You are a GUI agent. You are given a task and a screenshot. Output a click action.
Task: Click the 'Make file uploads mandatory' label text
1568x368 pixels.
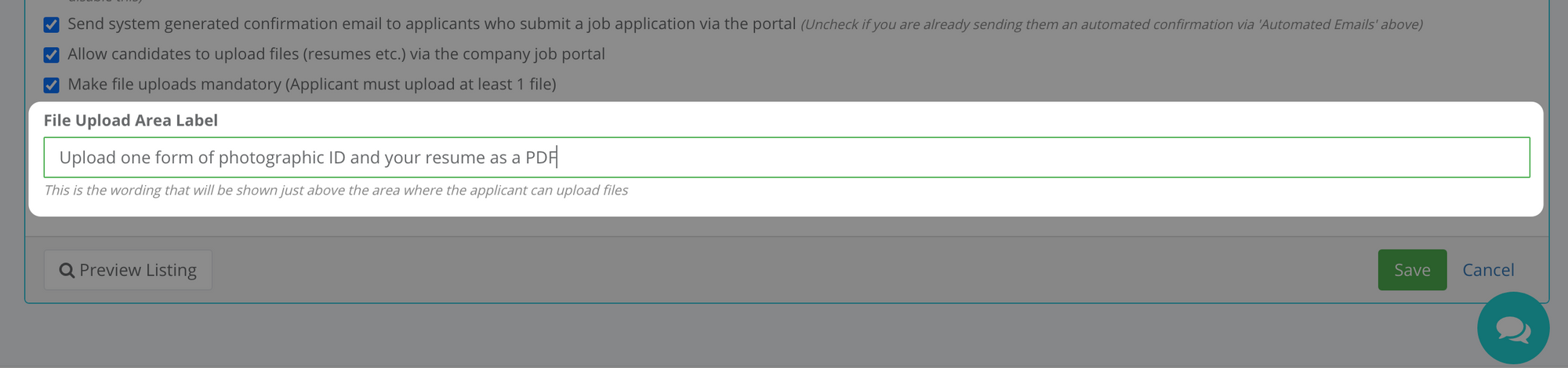click(x=312, y=84)
